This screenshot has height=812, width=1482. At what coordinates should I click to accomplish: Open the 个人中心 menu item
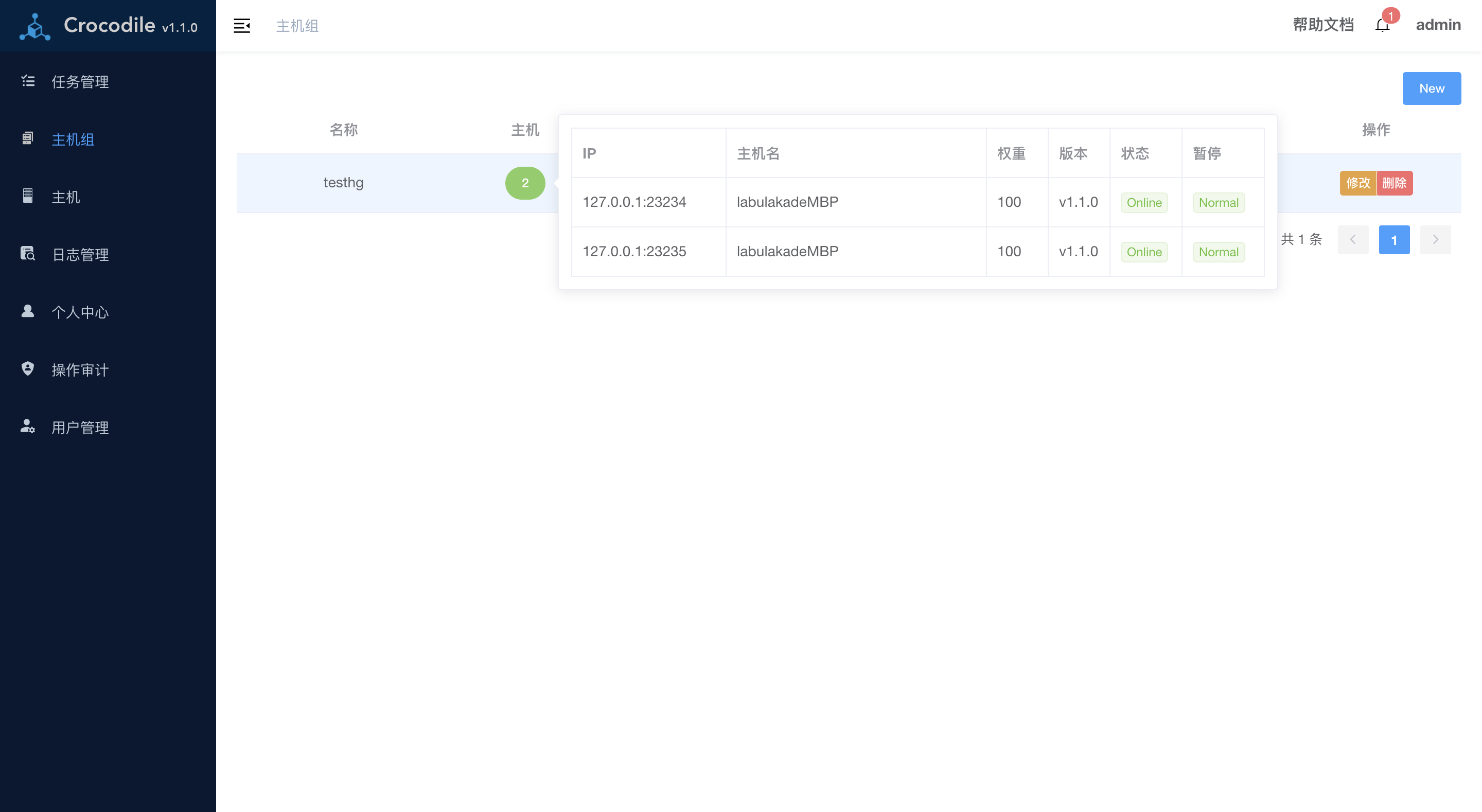pyautogui.click(x=80, y=312)
